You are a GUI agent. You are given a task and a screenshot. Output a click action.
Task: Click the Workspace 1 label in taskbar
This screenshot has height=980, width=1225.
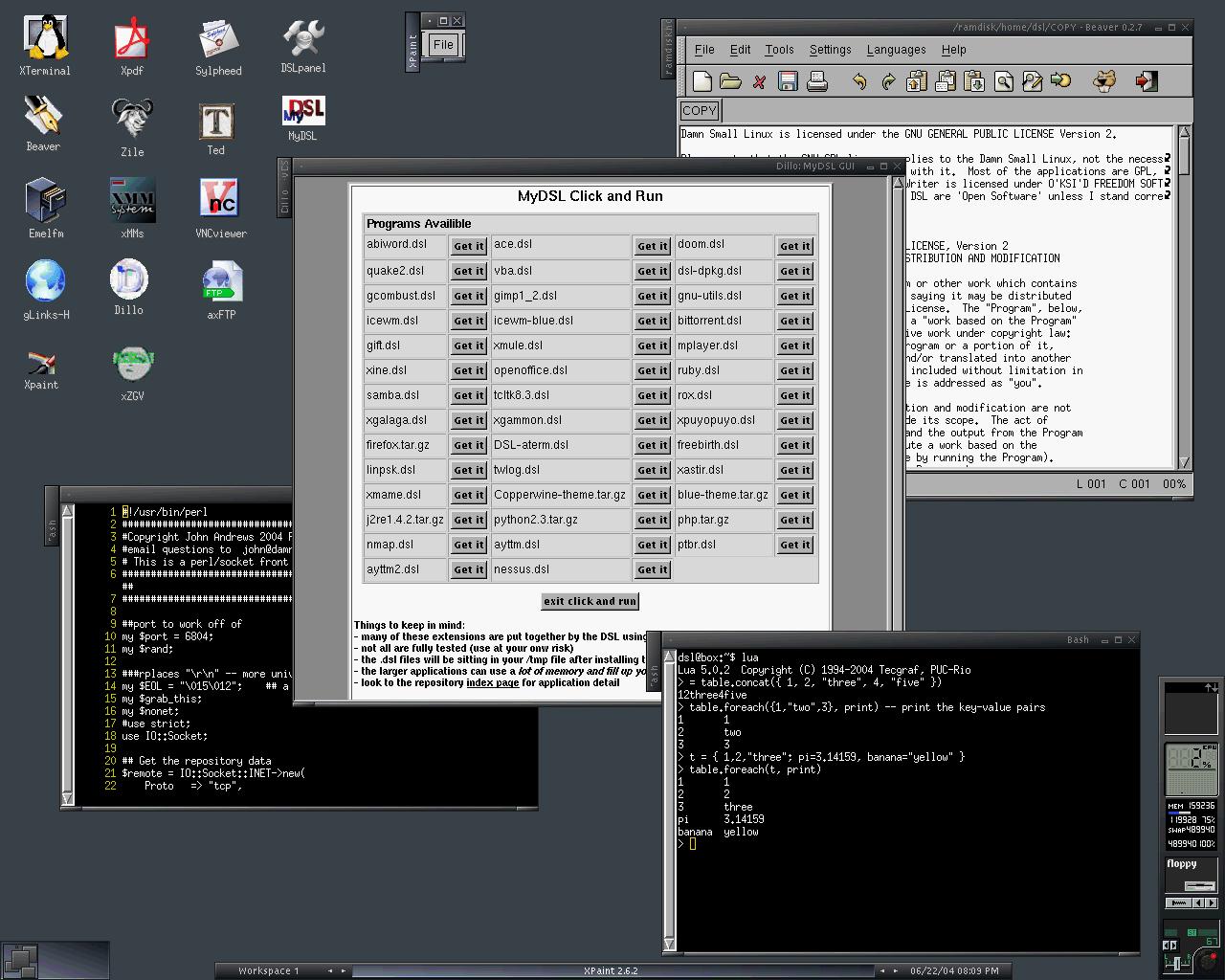[x=269, y=970]
